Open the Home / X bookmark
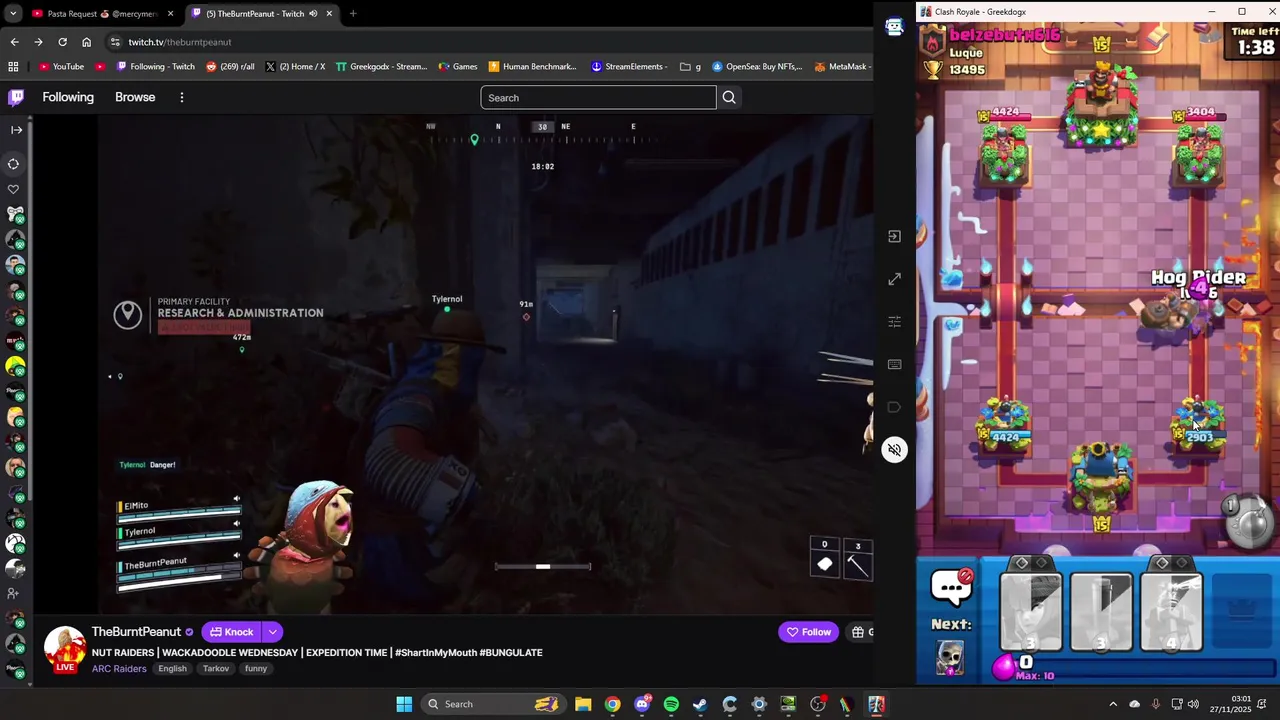This screenshot has height=720, width=1280. tap(295, 67)
